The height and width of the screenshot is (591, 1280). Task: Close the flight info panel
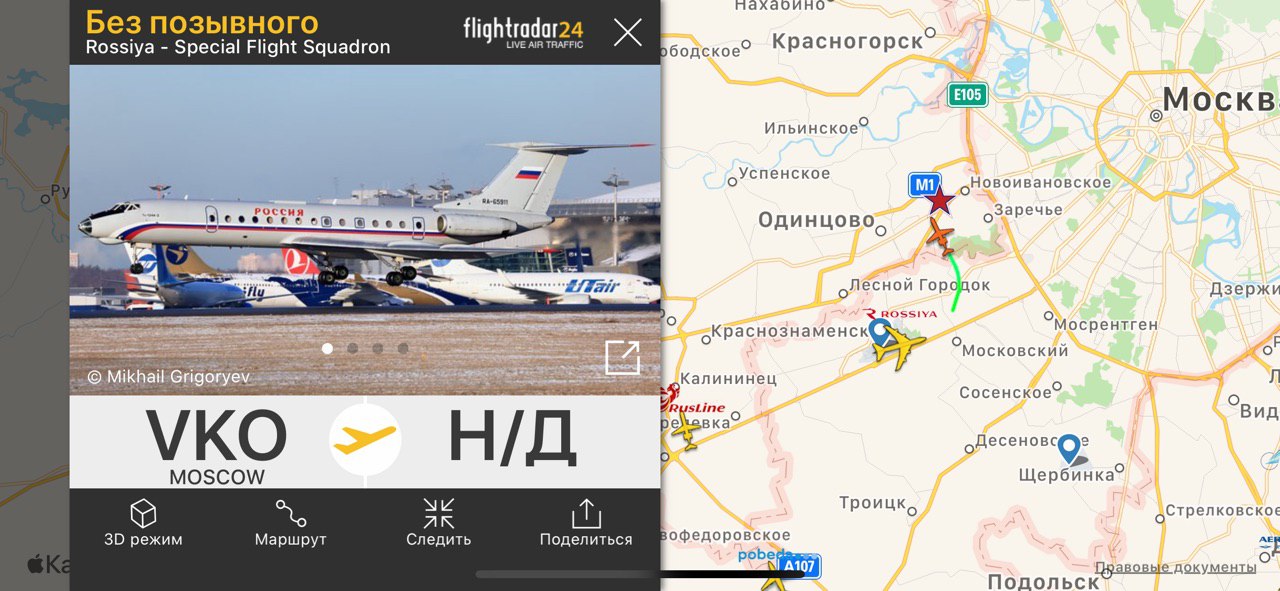click(627, 32)
